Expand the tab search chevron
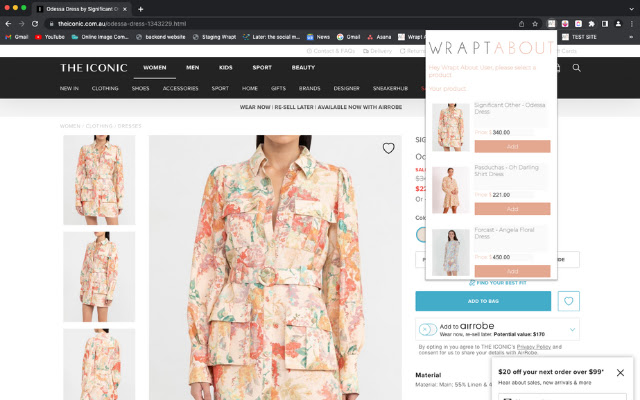 click(x=631, y=9)
